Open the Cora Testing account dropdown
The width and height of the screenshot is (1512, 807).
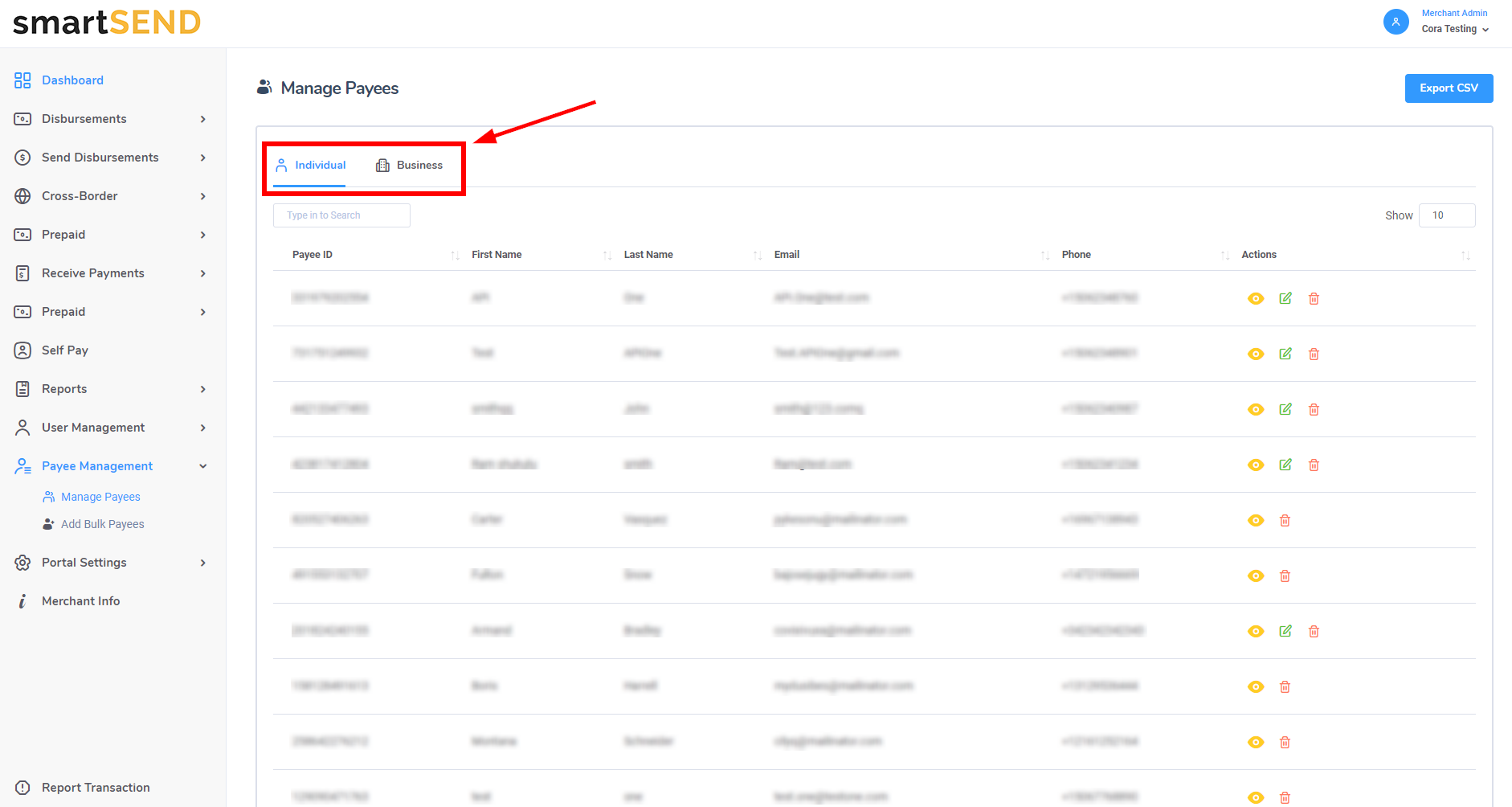coord(1455,29)
